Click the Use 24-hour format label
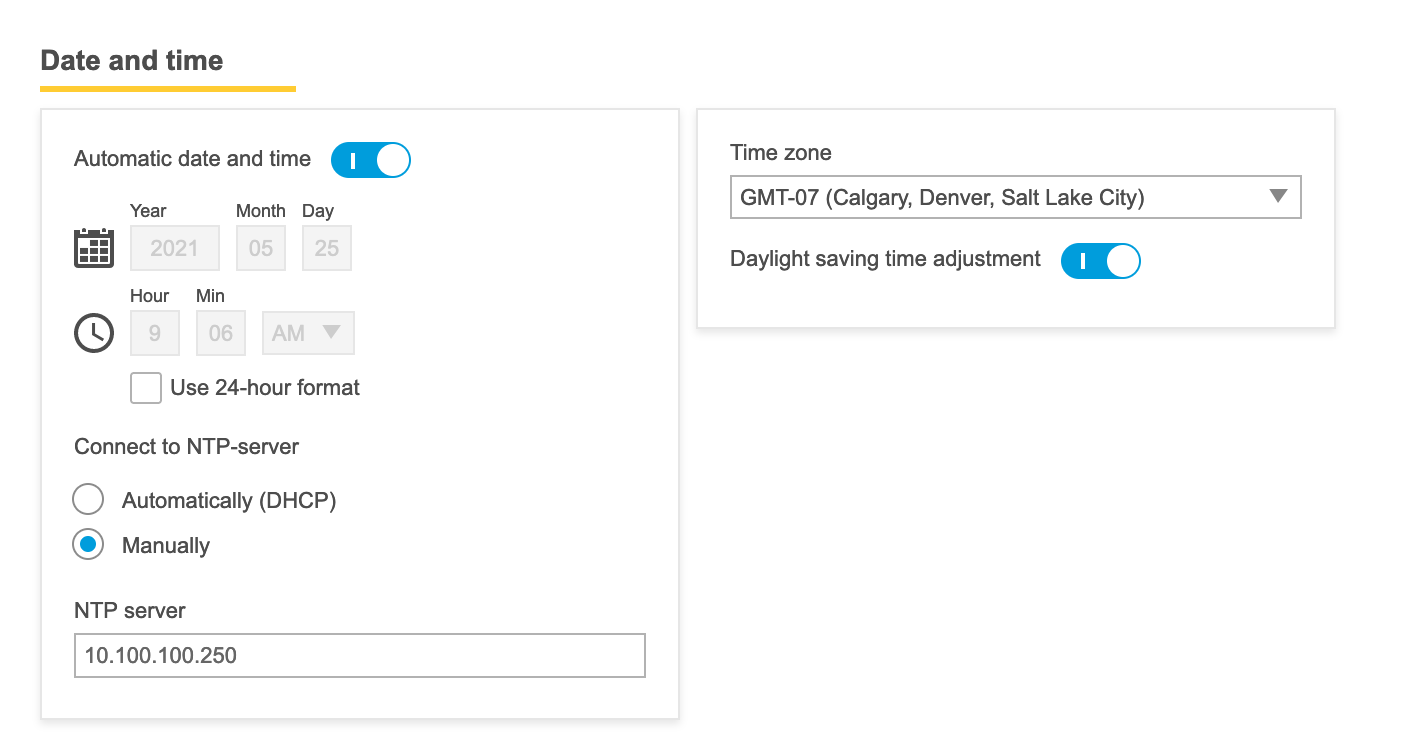 click(x=265, y=388)
